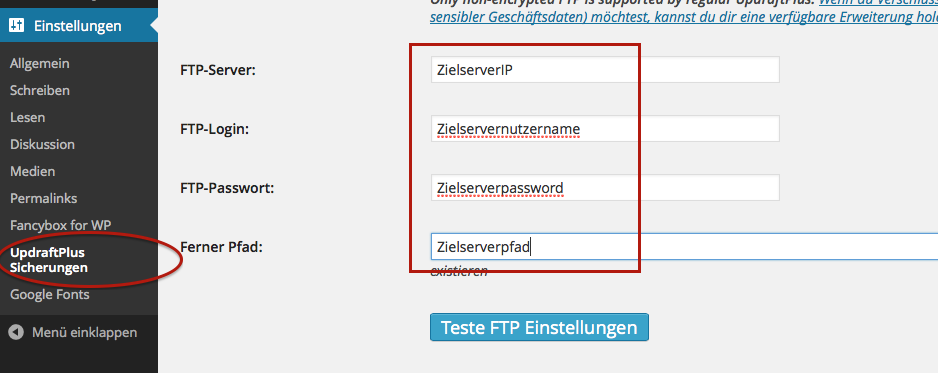The width and height of the screenshot is (938, 373).
Task: Click Teste FTP Einstellungen button
Action: (539, 328)
